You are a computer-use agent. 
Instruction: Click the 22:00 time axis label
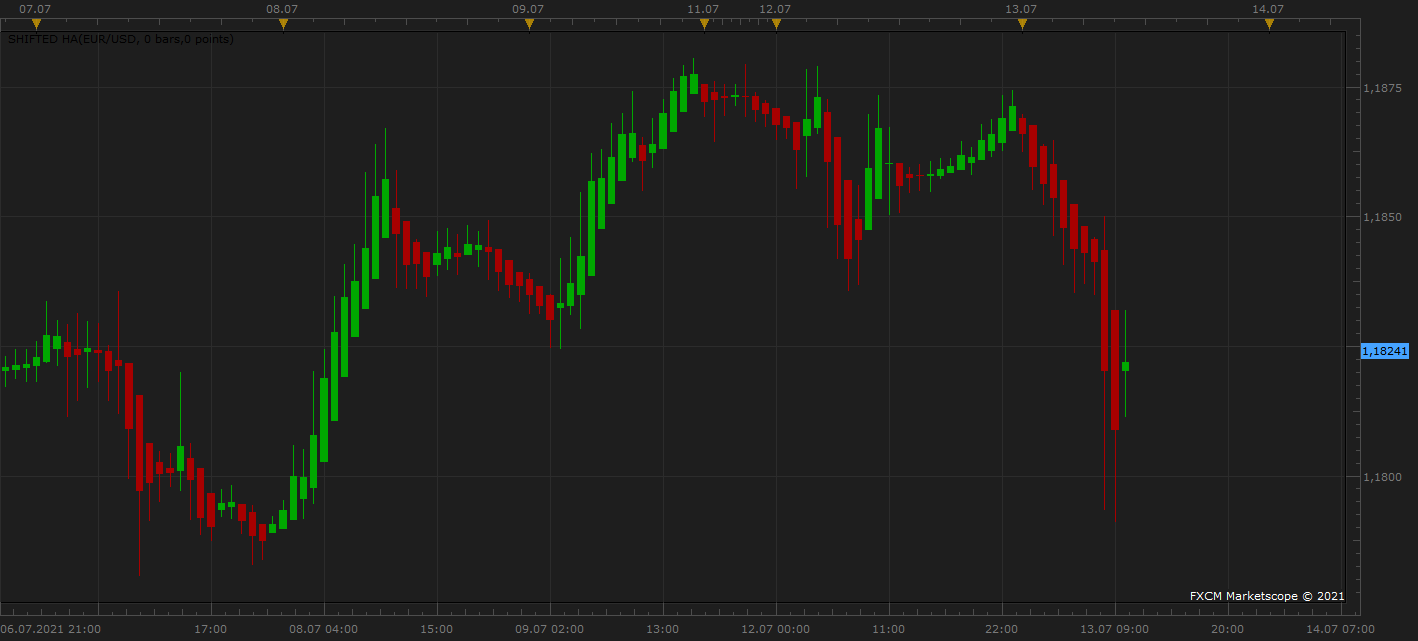[1001, 629]
